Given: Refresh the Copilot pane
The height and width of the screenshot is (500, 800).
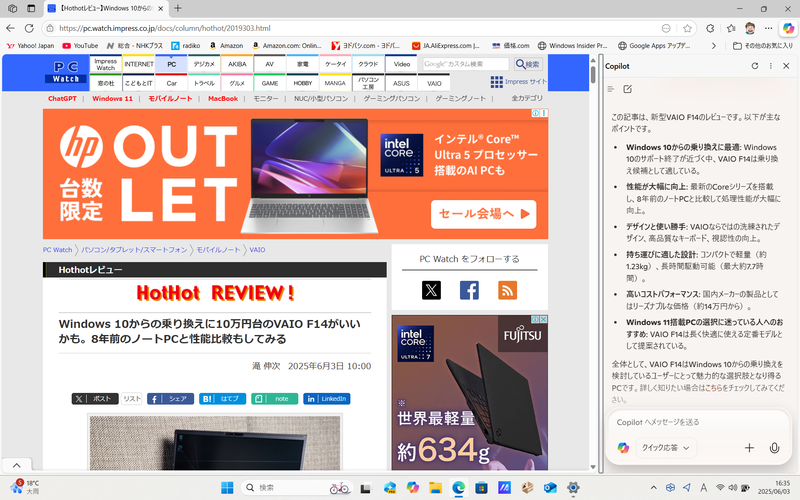Looking at the screenshot, I should click(755, 66).
